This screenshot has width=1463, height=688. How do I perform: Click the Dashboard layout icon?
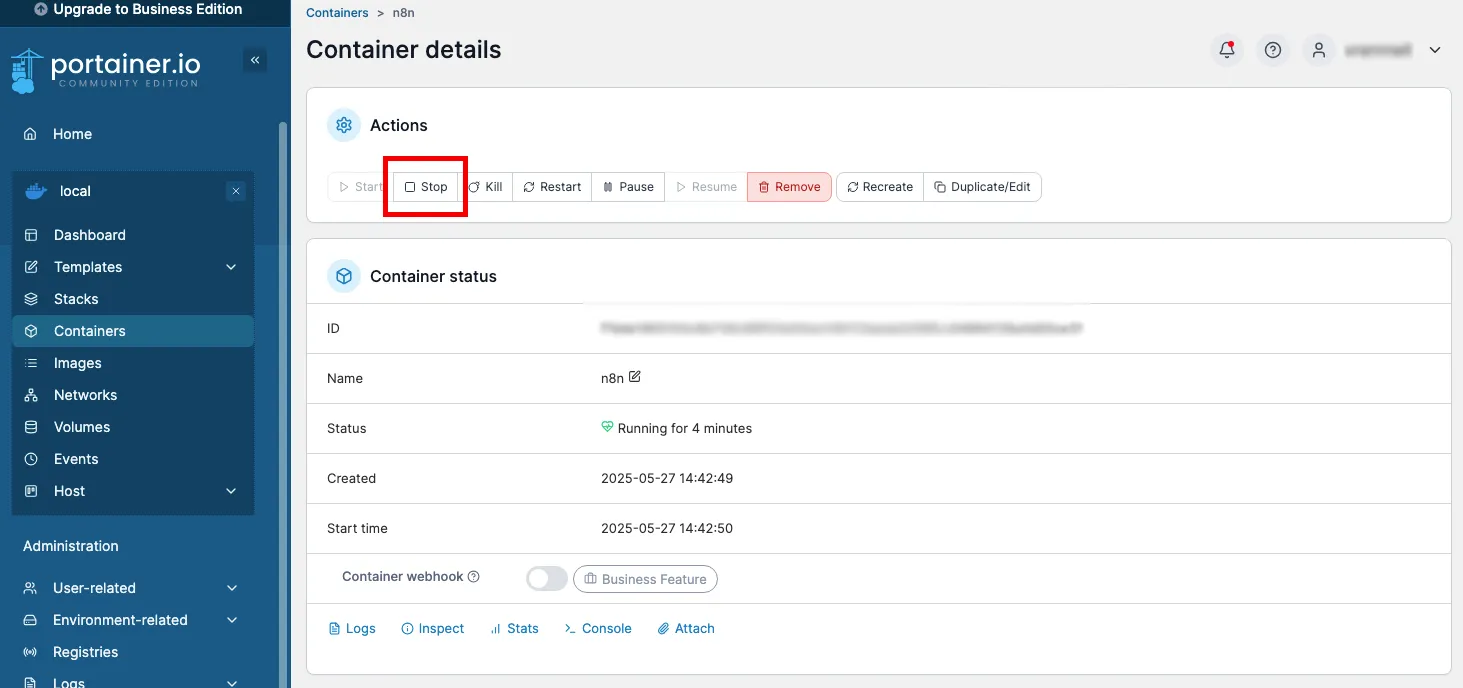coord(31,235)
